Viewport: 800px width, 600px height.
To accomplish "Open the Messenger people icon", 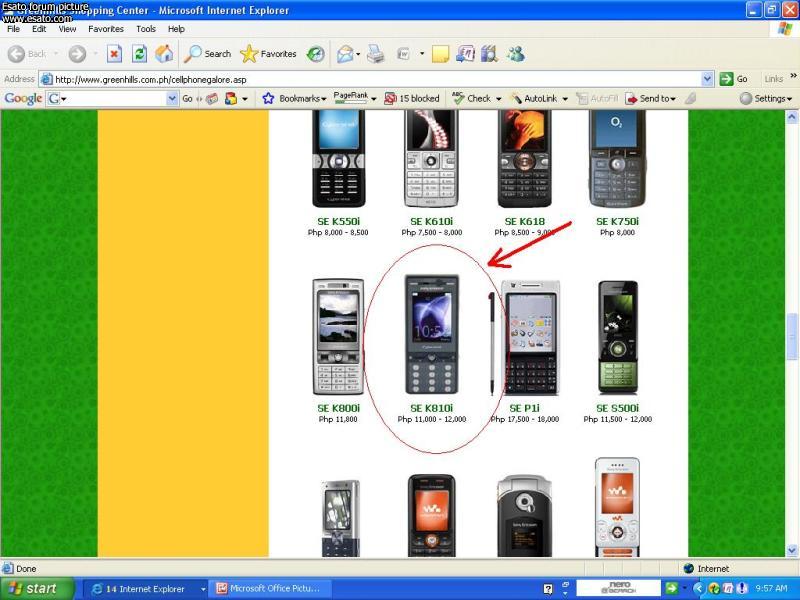I will point(516,54).
